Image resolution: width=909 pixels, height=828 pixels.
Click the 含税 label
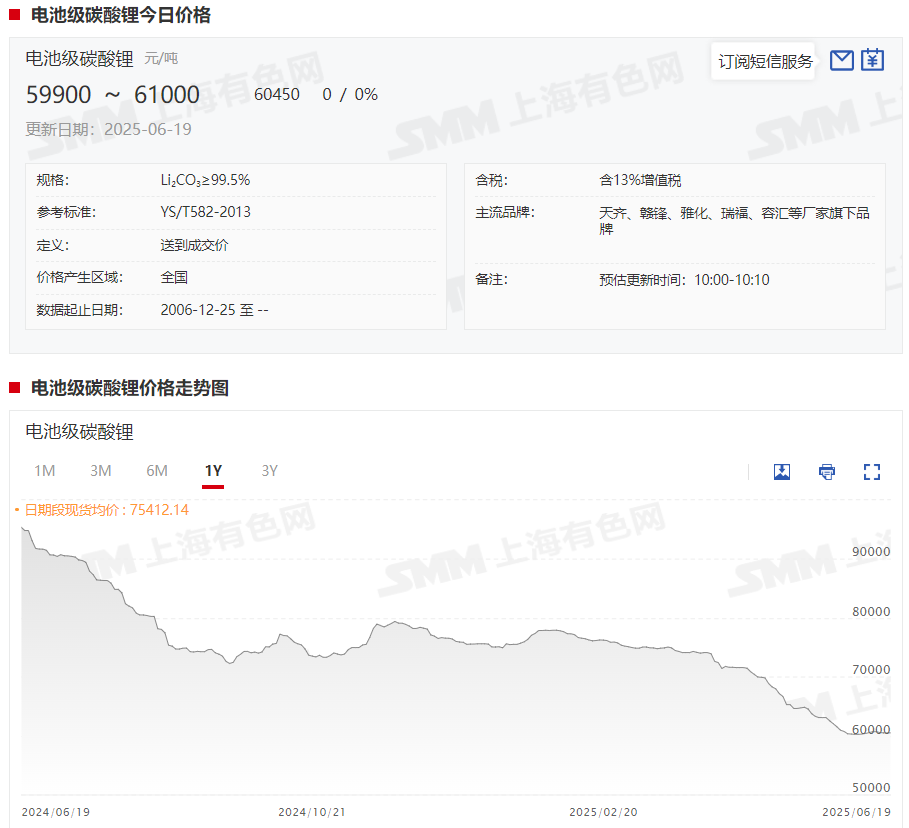[x=491, y=180]
